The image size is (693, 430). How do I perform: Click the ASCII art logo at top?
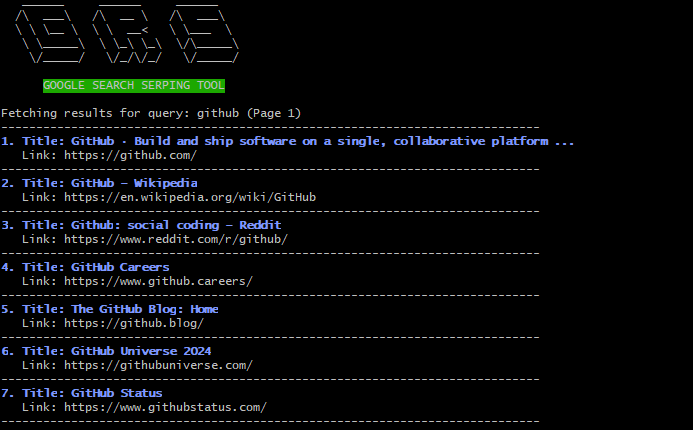pos(127,34)
